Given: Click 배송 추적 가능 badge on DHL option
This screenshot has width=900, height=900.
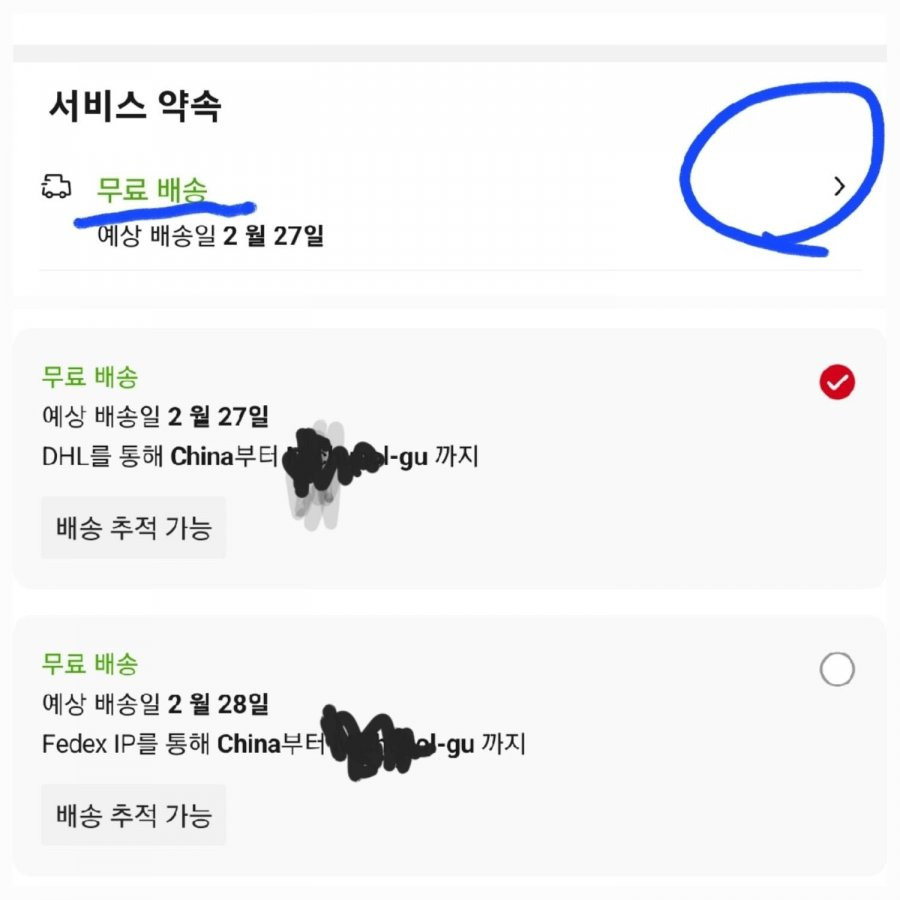Looking at the screenshot, I should click(x=133, y=527).
